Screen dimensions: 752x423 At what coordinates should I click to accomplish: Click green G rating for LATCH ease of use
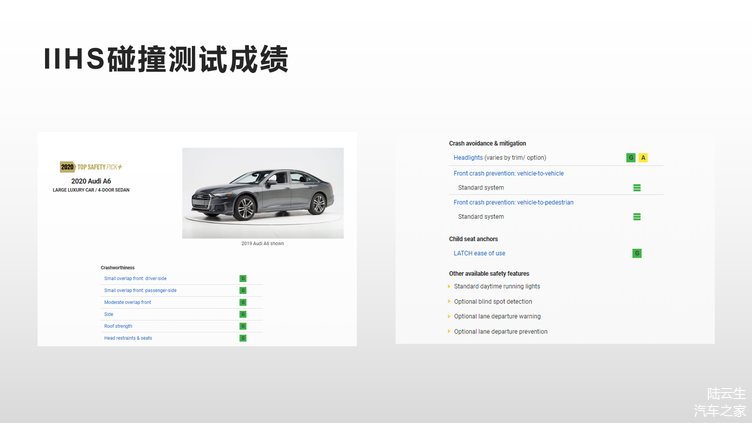click(x=637, y=253)
